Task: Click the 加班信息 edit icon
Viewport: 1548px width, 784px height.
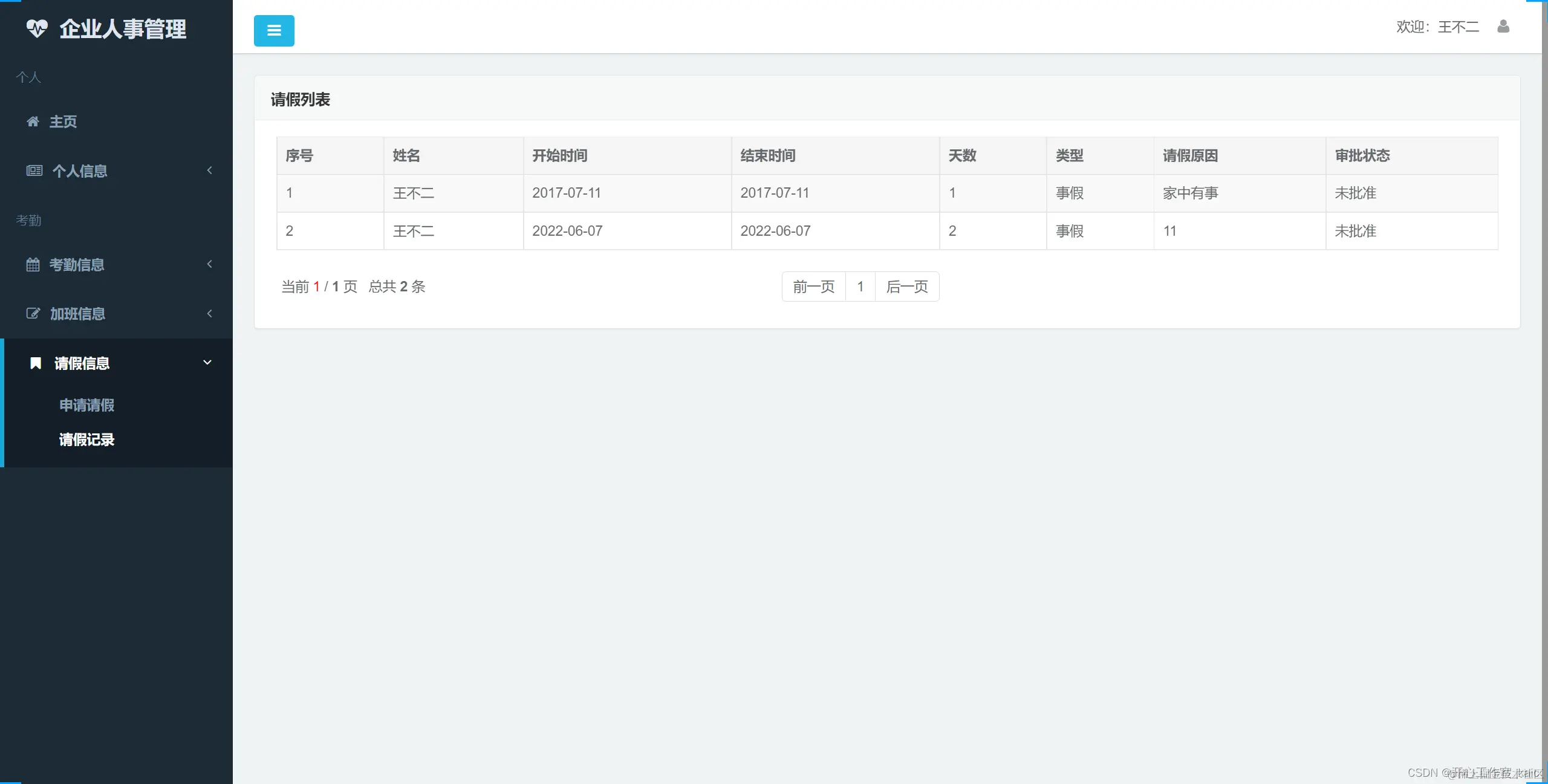Action: [33, 314]
